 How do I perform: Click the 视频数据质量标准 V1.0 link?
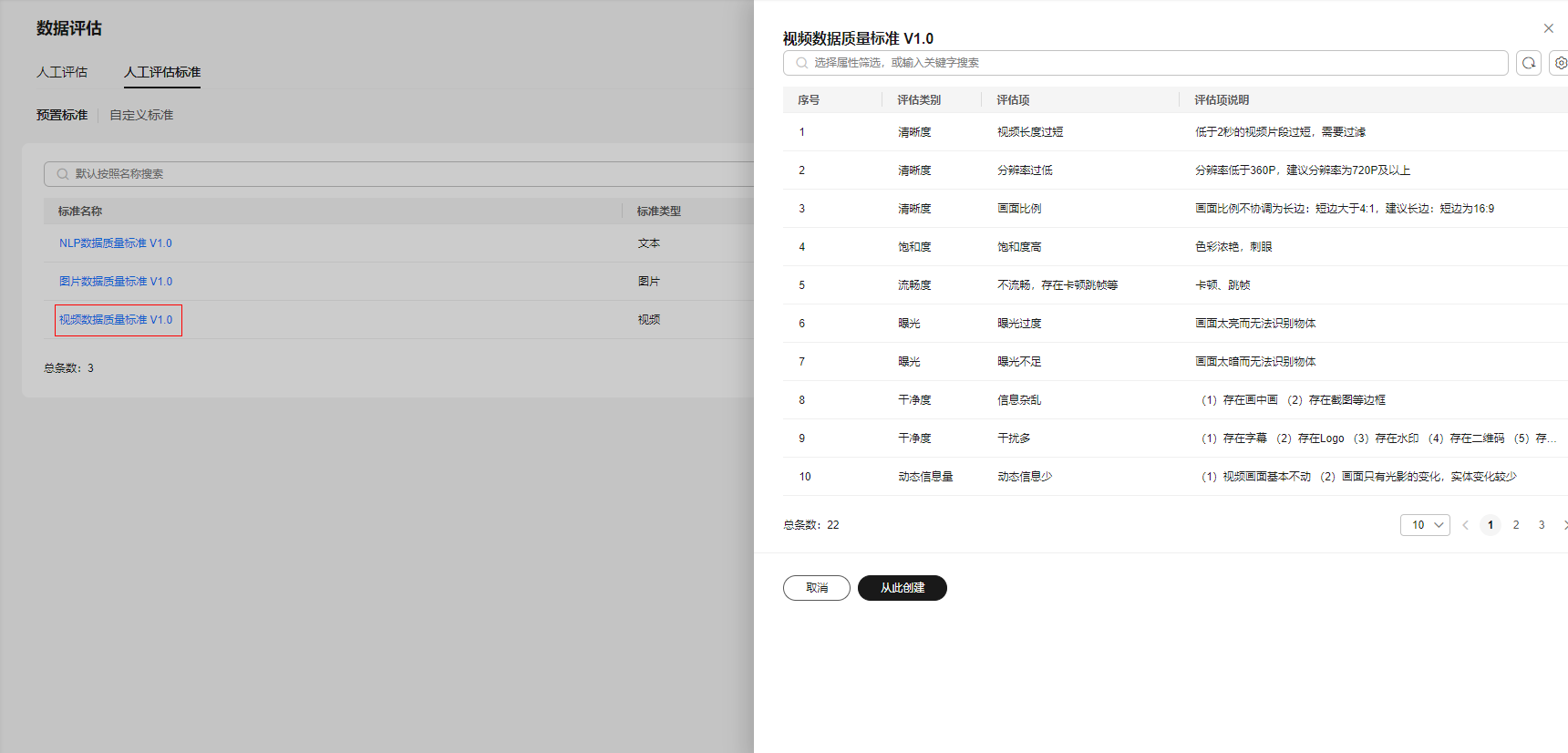coord(116,320)
